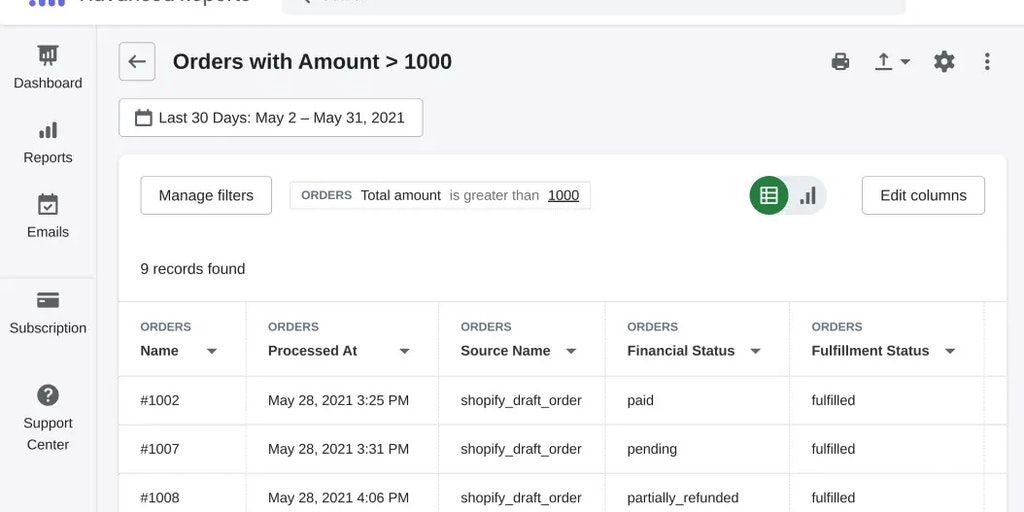Image resolution: width=1024 pixels, height=512 pixels.
Task: Open the export upload menu
Action: pyautogui.click(x=892, y=62)
